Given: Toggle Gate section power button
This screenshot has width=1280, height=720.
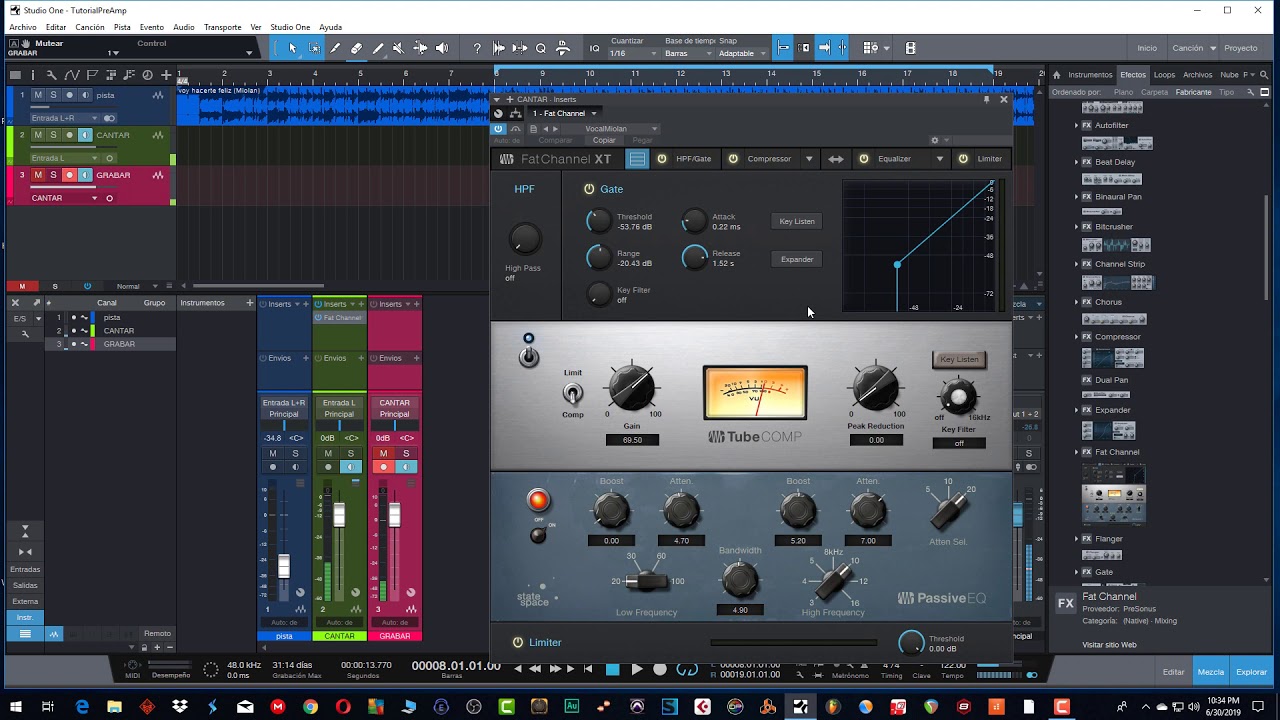Looking at the screenshot, I should tap(589, 189).
